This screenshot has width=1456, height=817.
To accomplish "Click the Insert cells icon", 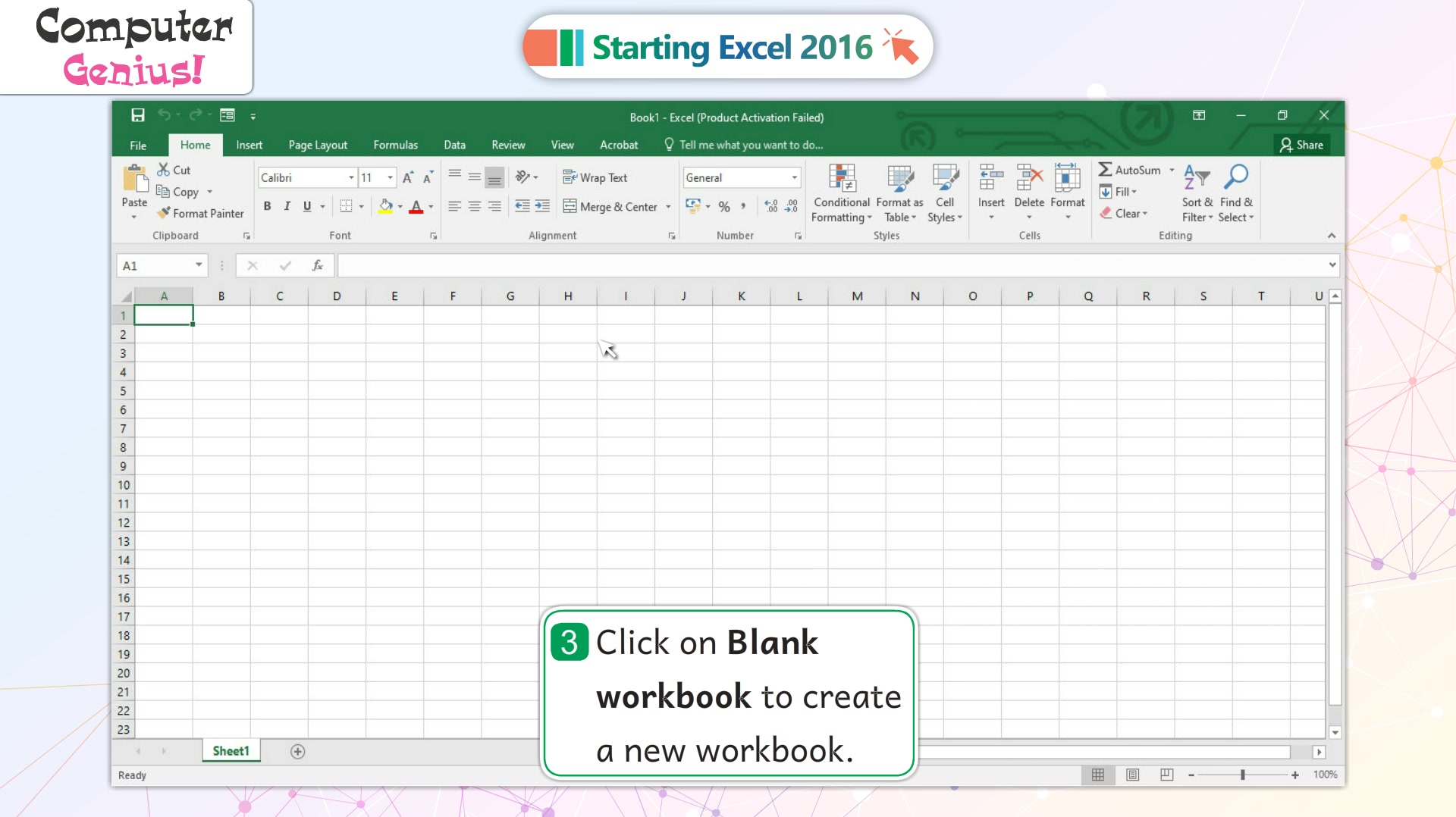I will pos(991,179).
